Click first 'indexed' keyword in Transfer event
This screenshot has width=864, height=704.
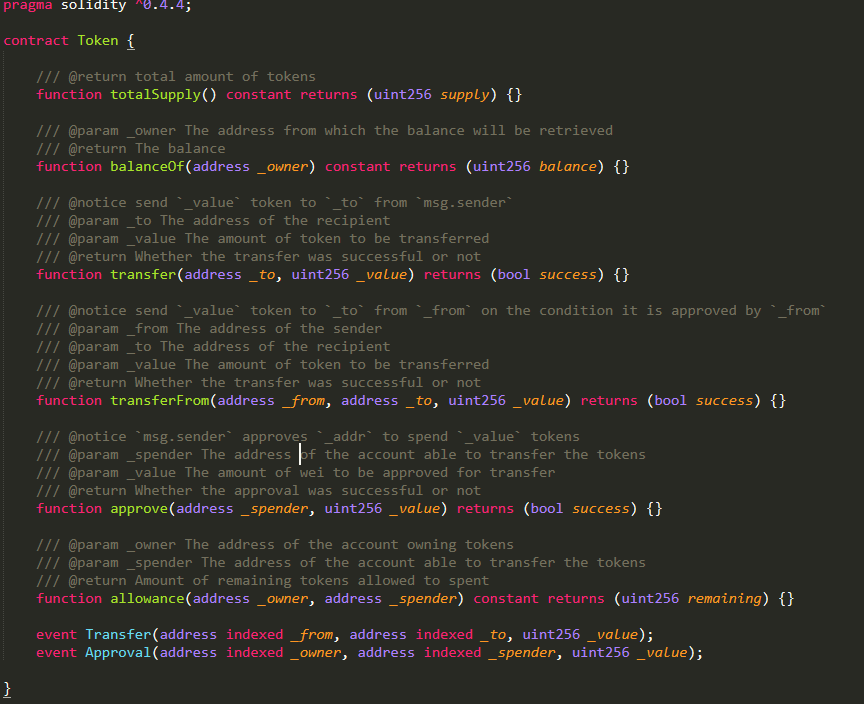click(255, 635)
